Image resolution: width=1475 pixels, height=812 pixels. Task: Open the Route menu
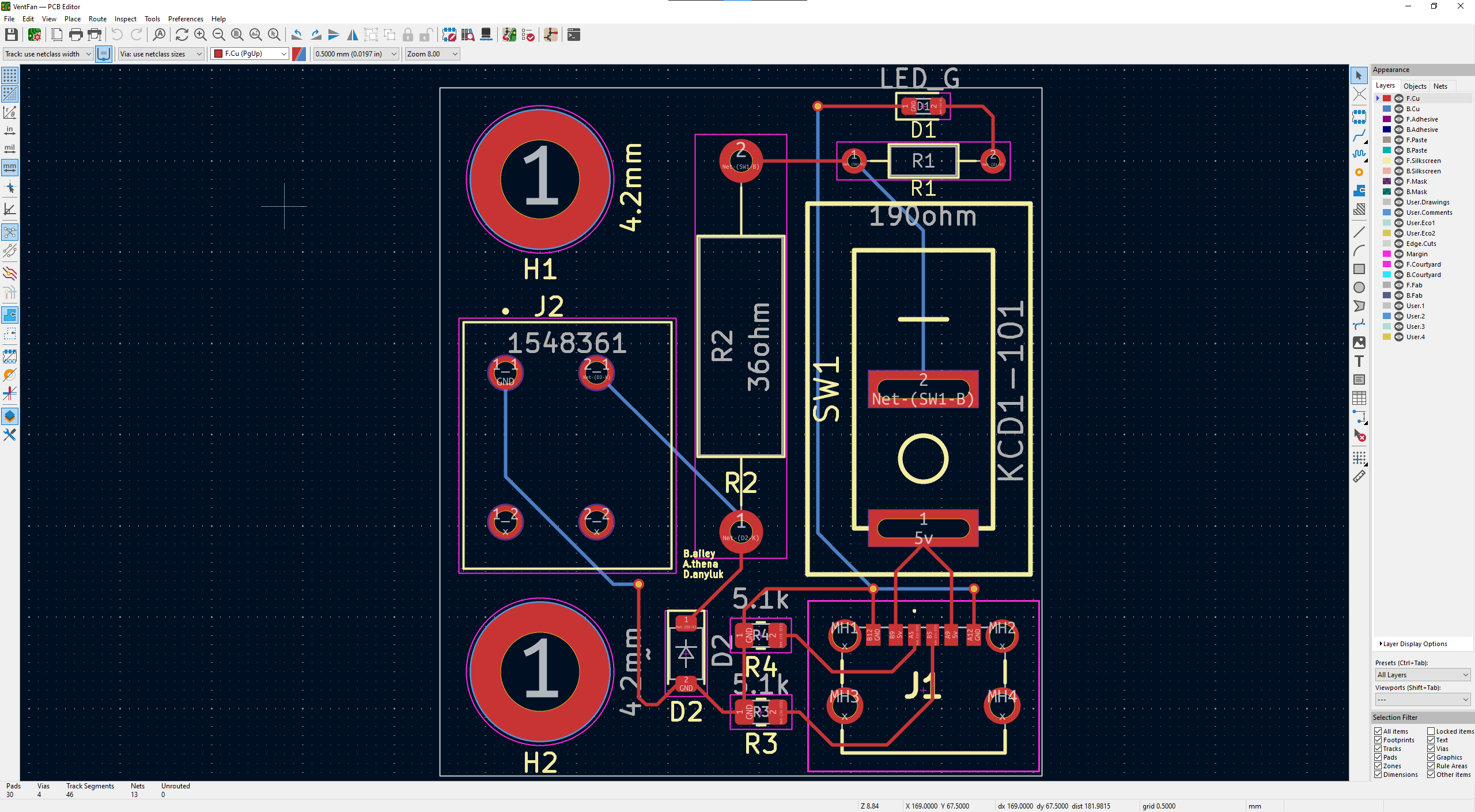[97, 18]
